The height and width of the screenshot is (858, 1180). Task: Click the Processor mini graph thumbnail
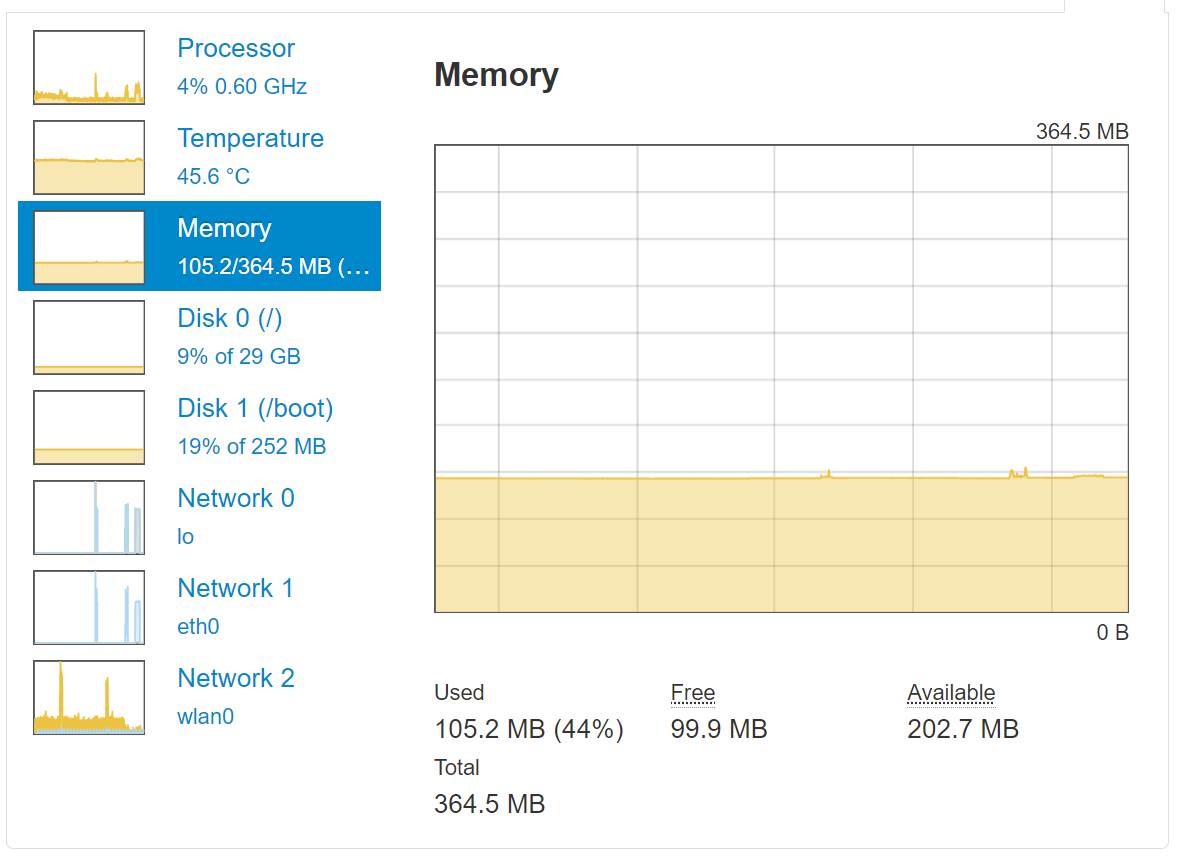(x=89, y=68)
